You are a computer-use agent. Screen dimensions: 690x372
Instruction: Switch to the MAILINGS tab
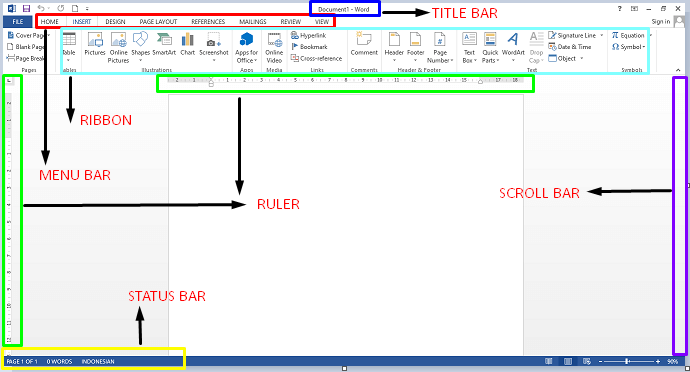point(253,21)
